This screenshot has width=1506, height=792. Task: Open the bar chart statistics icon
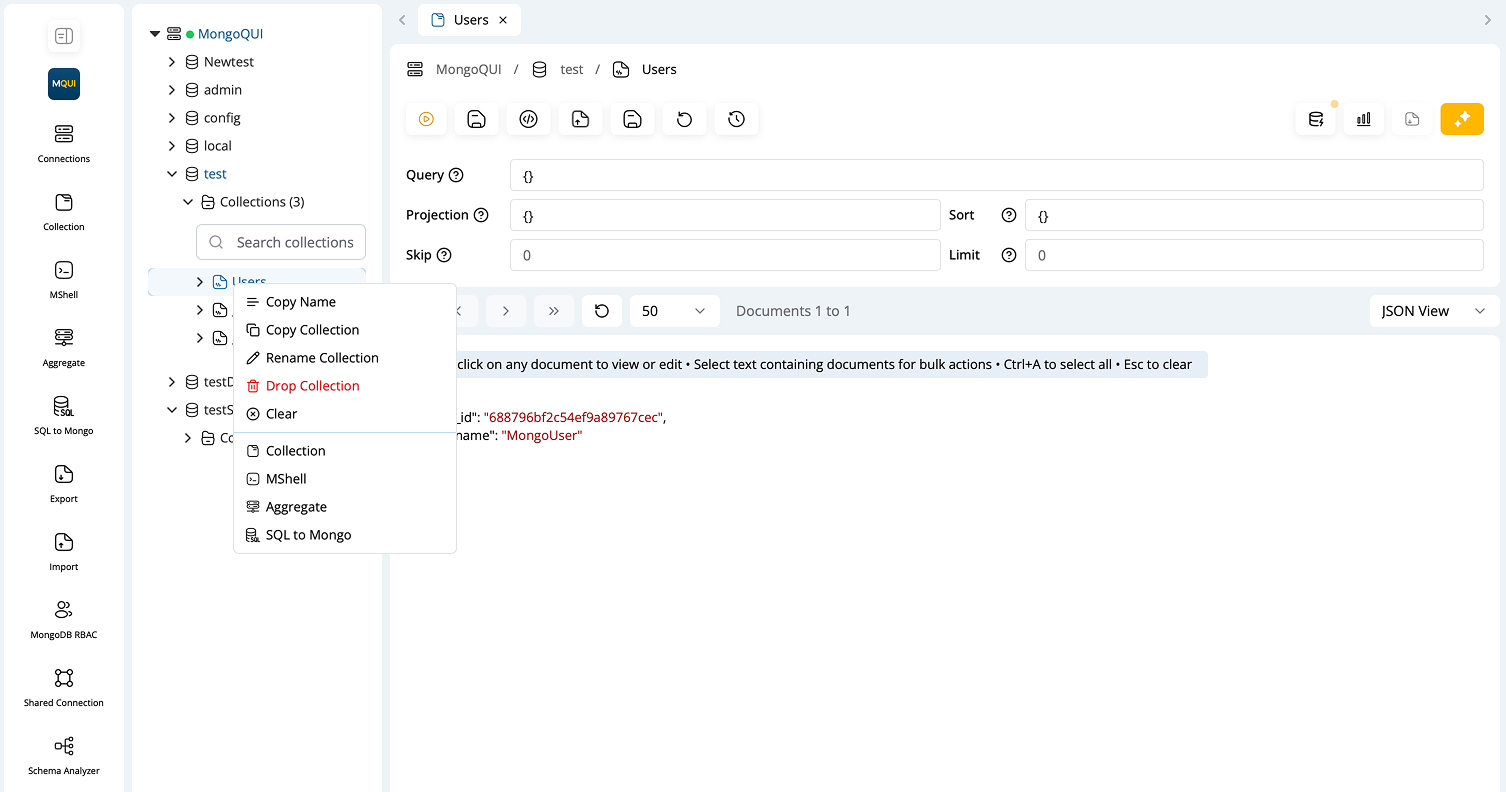click(1363, 119)
